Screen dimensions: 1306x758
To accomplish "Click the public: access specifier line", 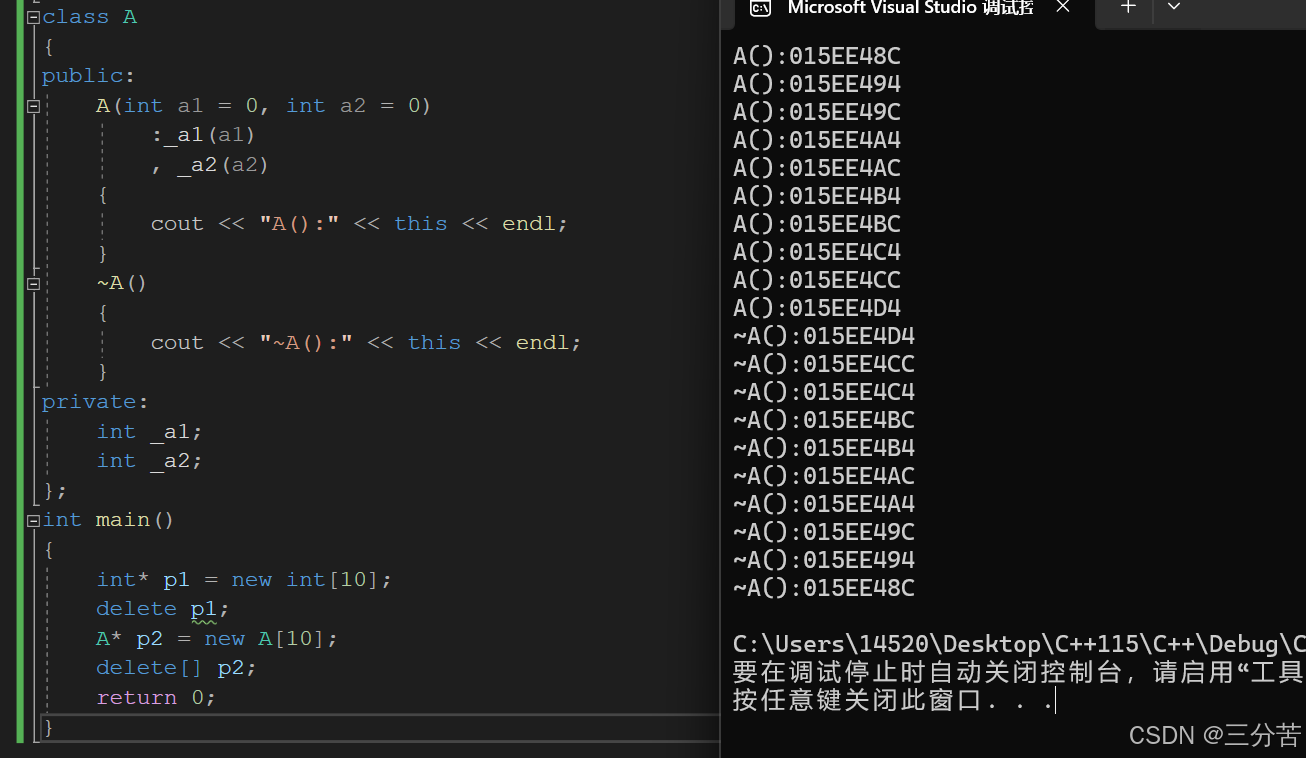I will click(88, 76).
